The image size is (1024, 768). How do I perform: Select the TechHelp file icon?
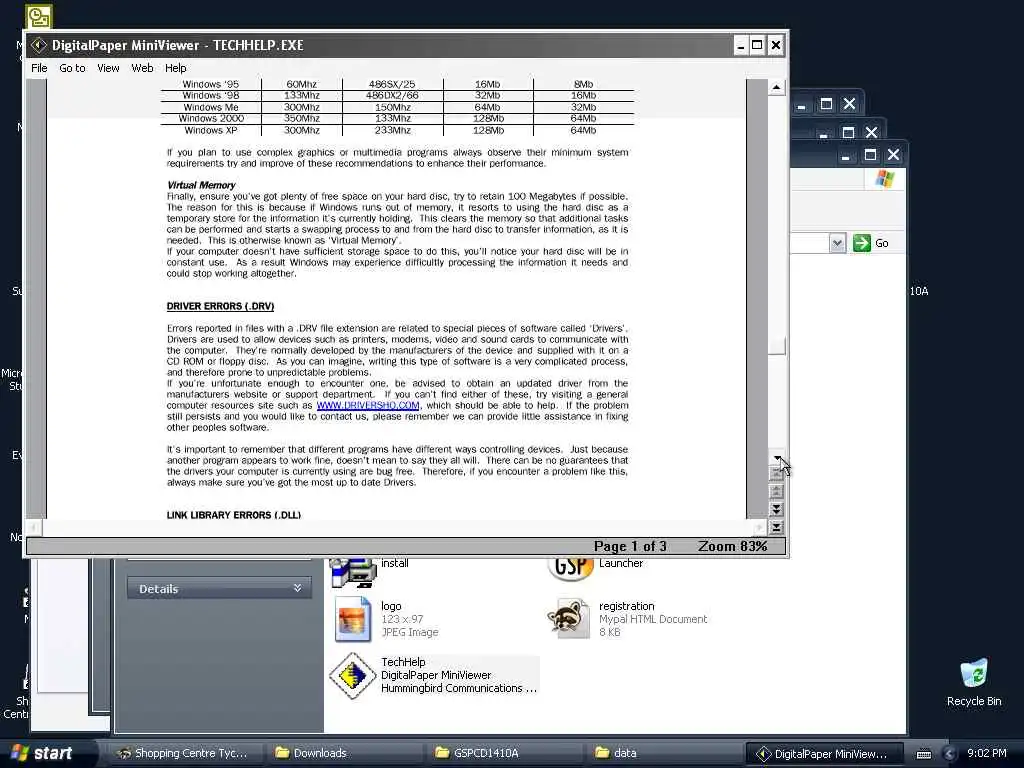[x=352, y=676]
